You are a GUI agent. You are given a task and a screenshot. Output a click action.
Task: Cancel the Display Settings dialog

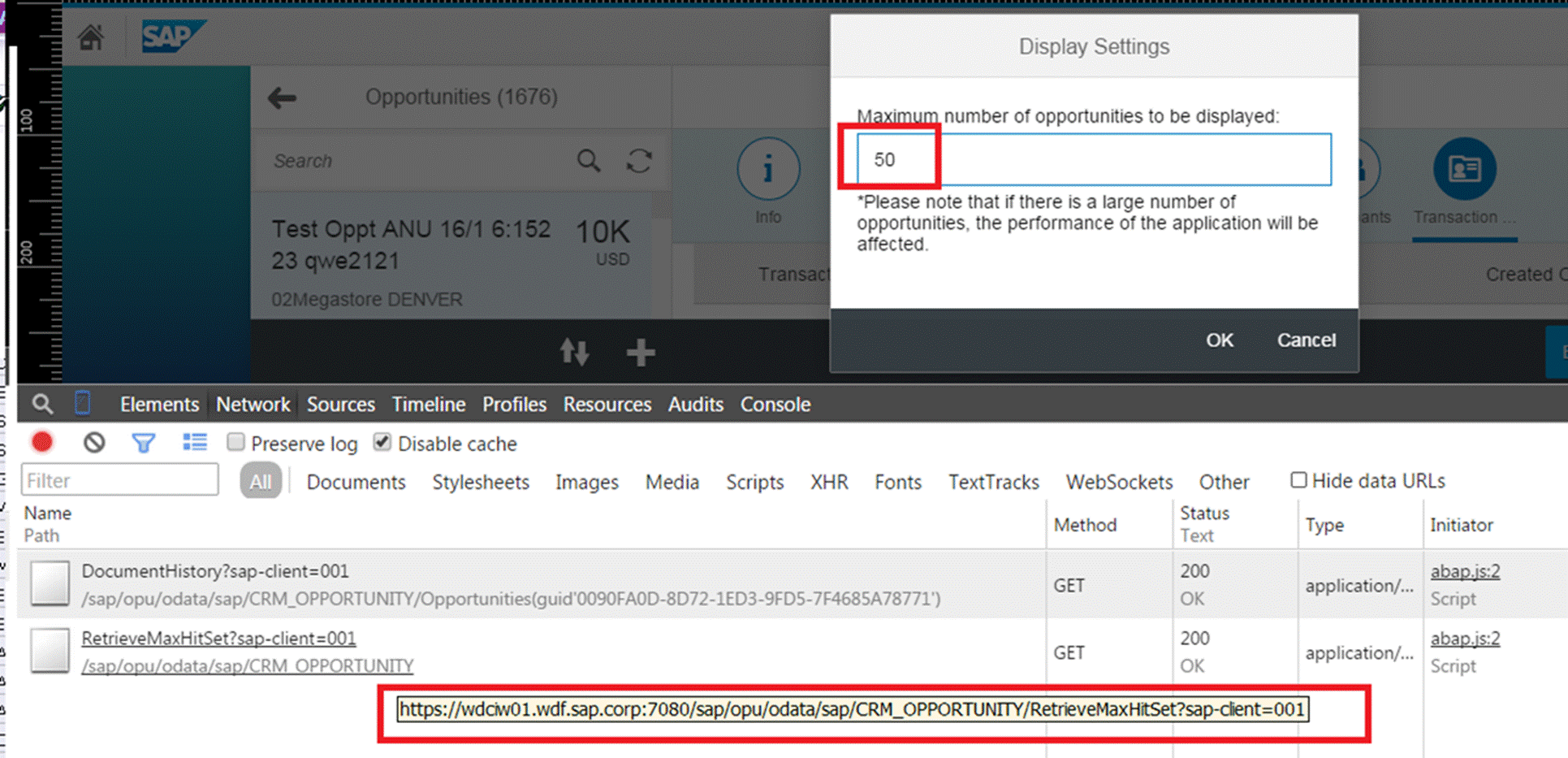(1306, 340)
